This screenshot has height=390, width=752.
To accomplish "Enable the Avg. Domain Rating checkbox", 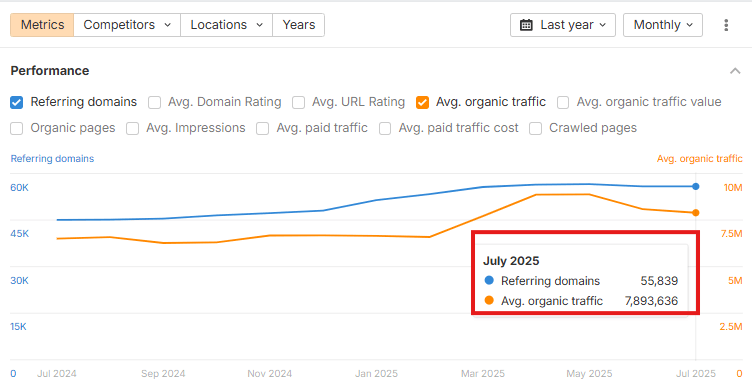I will 154,102.
